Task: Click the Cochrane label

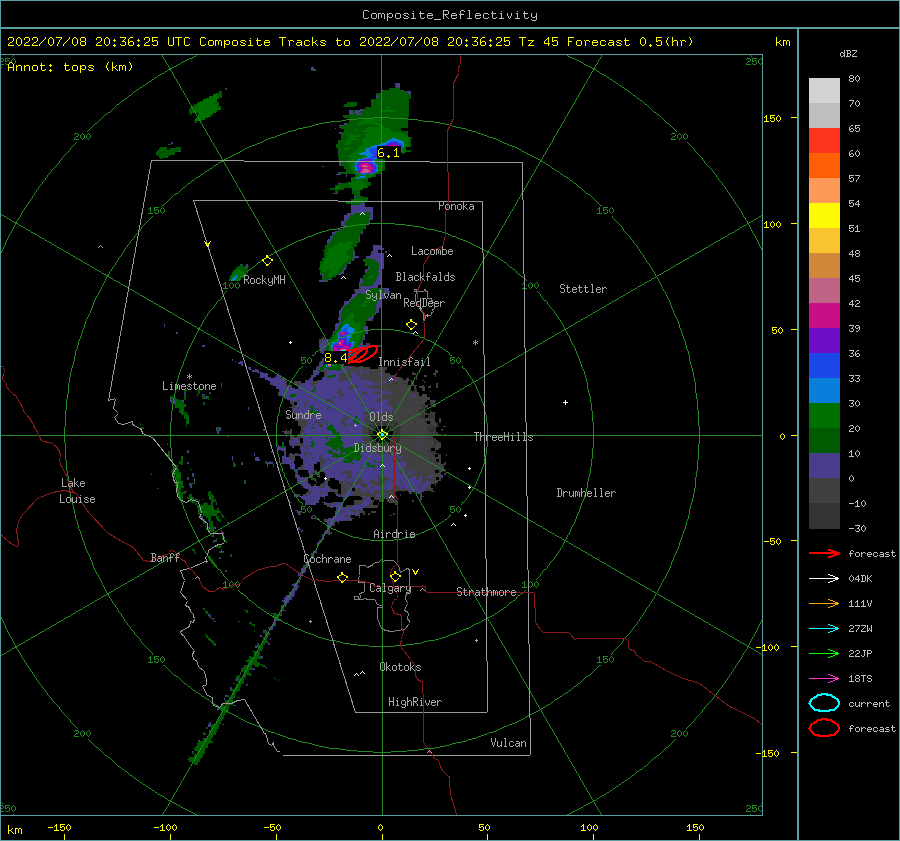Action: coord(327,559)
